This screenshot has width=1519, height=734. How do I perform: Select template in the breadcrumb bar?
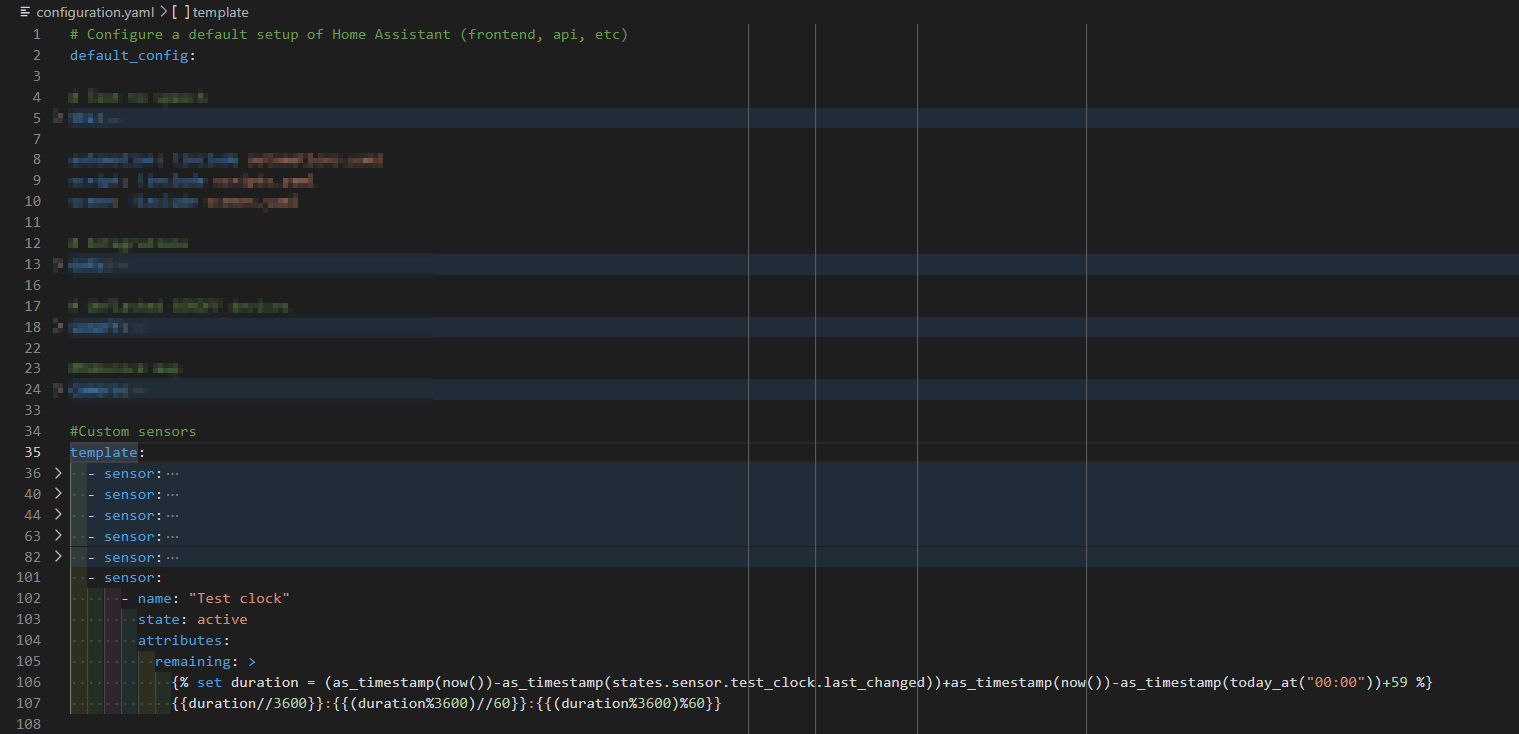pyautogui.click(x=220, y=13)
